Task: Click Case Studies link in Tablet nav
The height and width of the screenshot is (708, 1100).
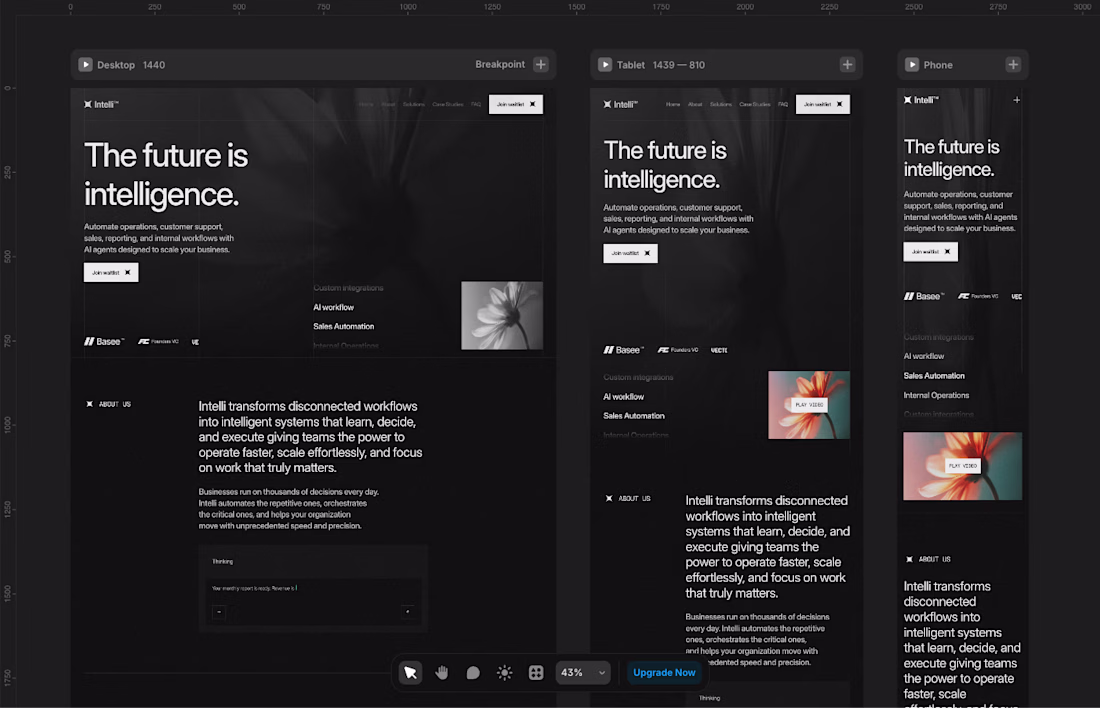Action: [x=755, y=104]
